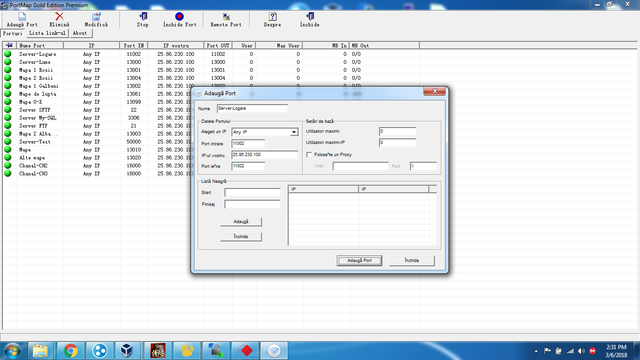Image resolution: width=640 pixels, height=360 pixels.
Task: Click the Utilizatori maximi-IP input field
Action: (398, 142)
